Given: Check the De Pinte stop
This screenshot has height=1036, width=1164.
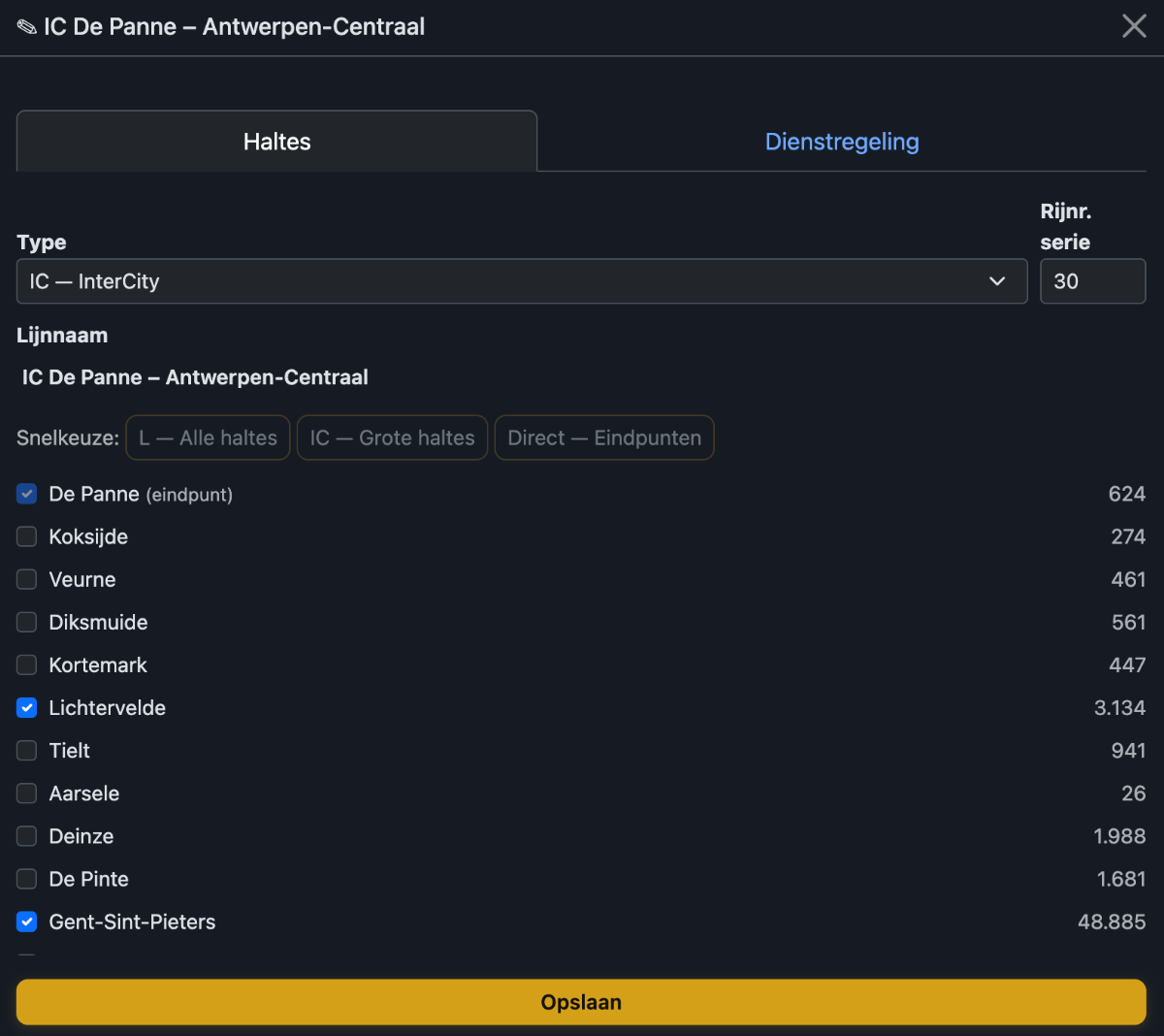Looking at the screenshot, I should point(27,879).
